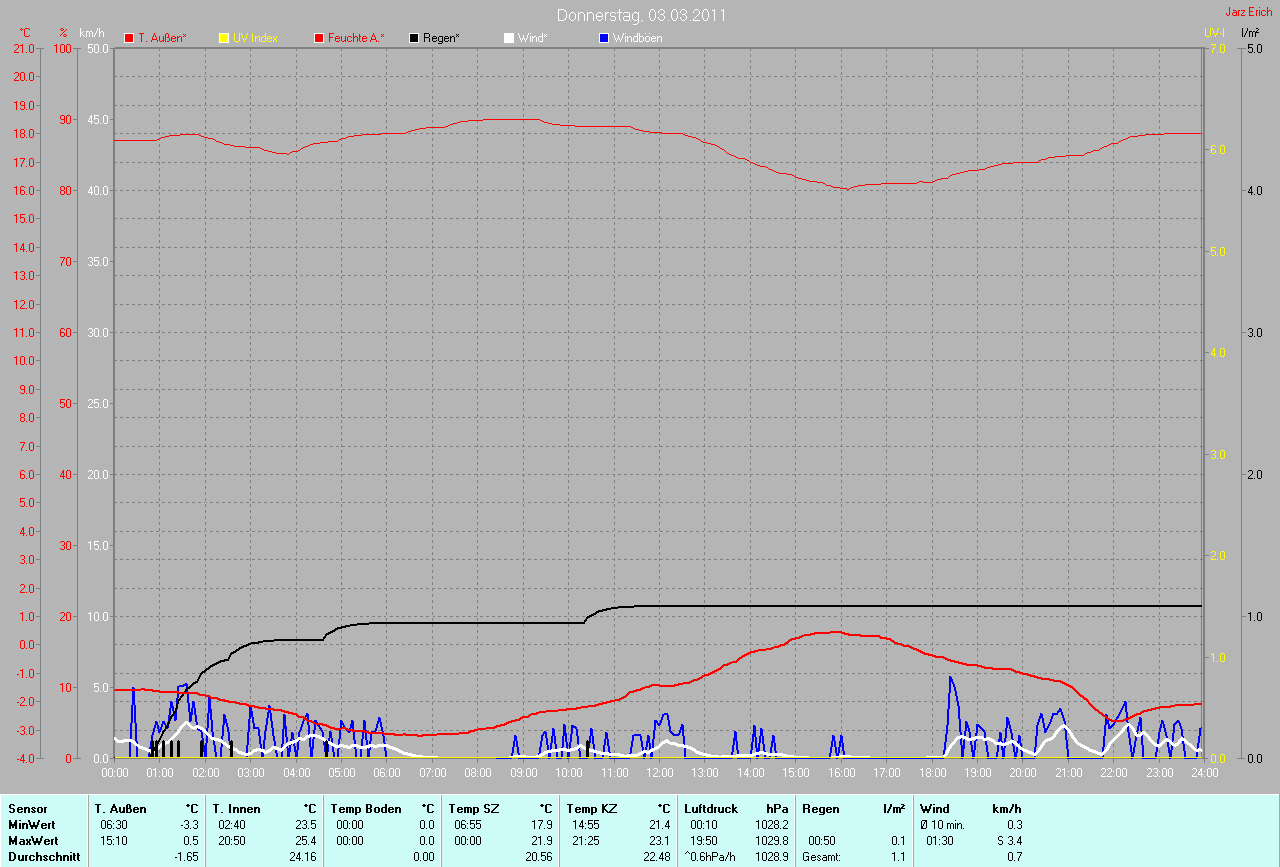Click the km/h axis unit label
Image resolution: width=1280 pixels, height=867 pixels.
pyautogui.click(x=90, y=33)
